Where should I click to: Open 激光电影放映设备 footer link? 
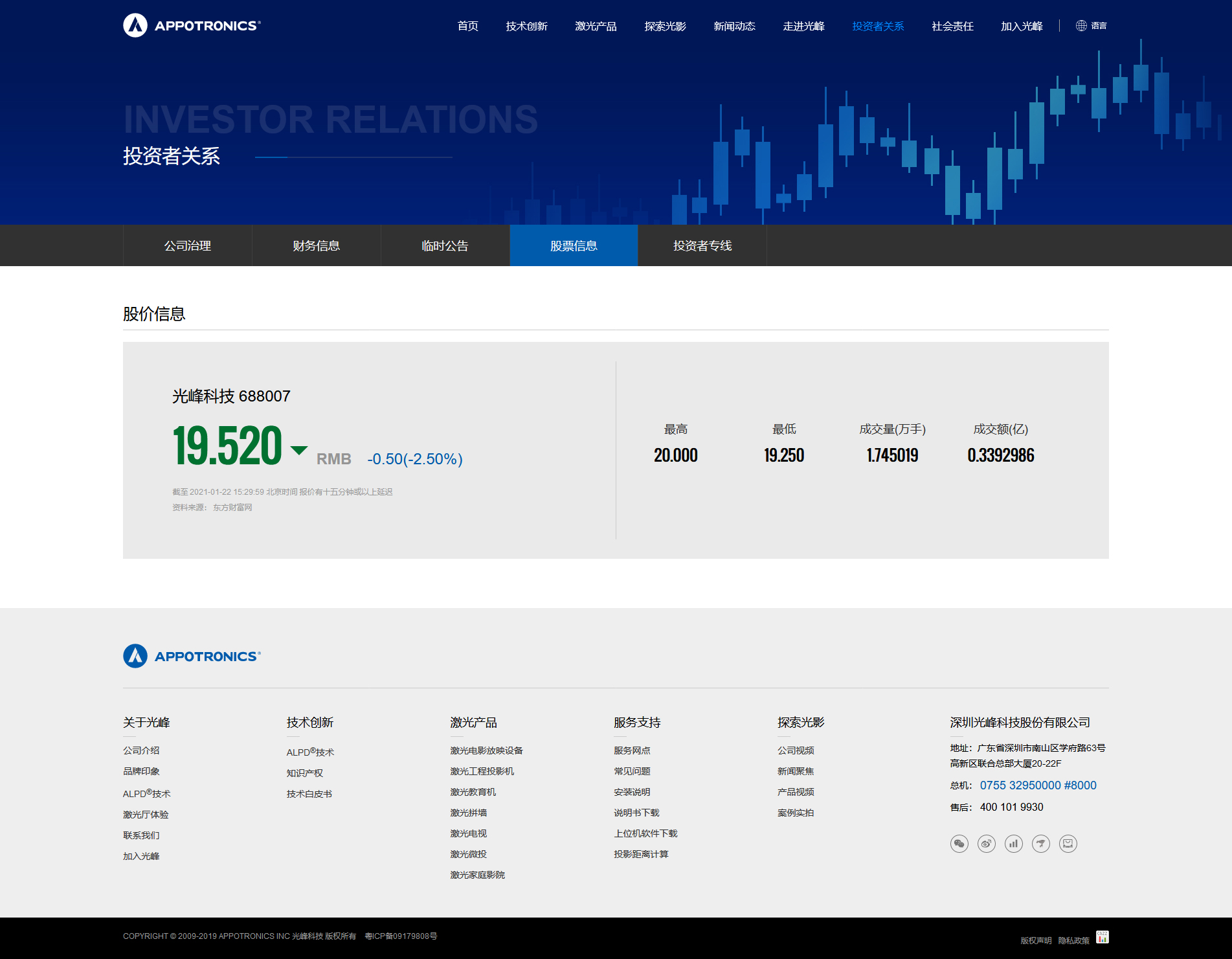[x=486, y=750]
